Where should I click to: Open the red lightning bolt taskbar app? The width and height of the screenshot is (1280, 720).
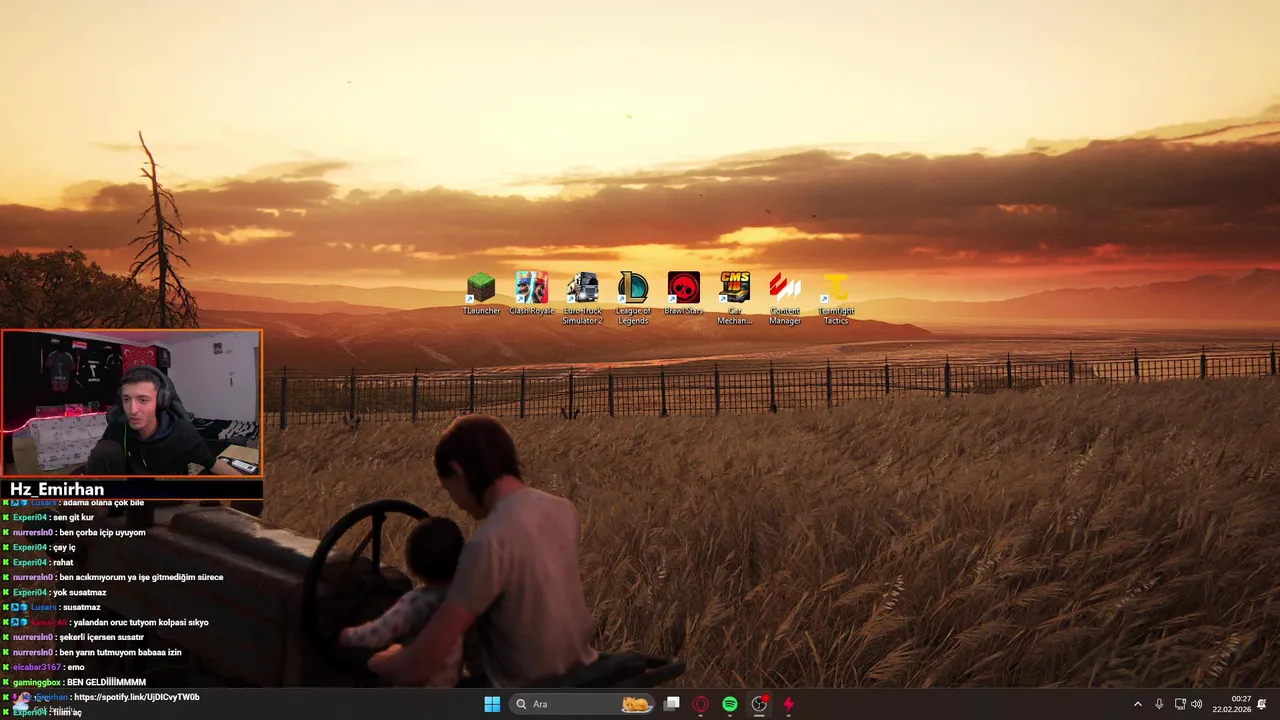(788, 704)
